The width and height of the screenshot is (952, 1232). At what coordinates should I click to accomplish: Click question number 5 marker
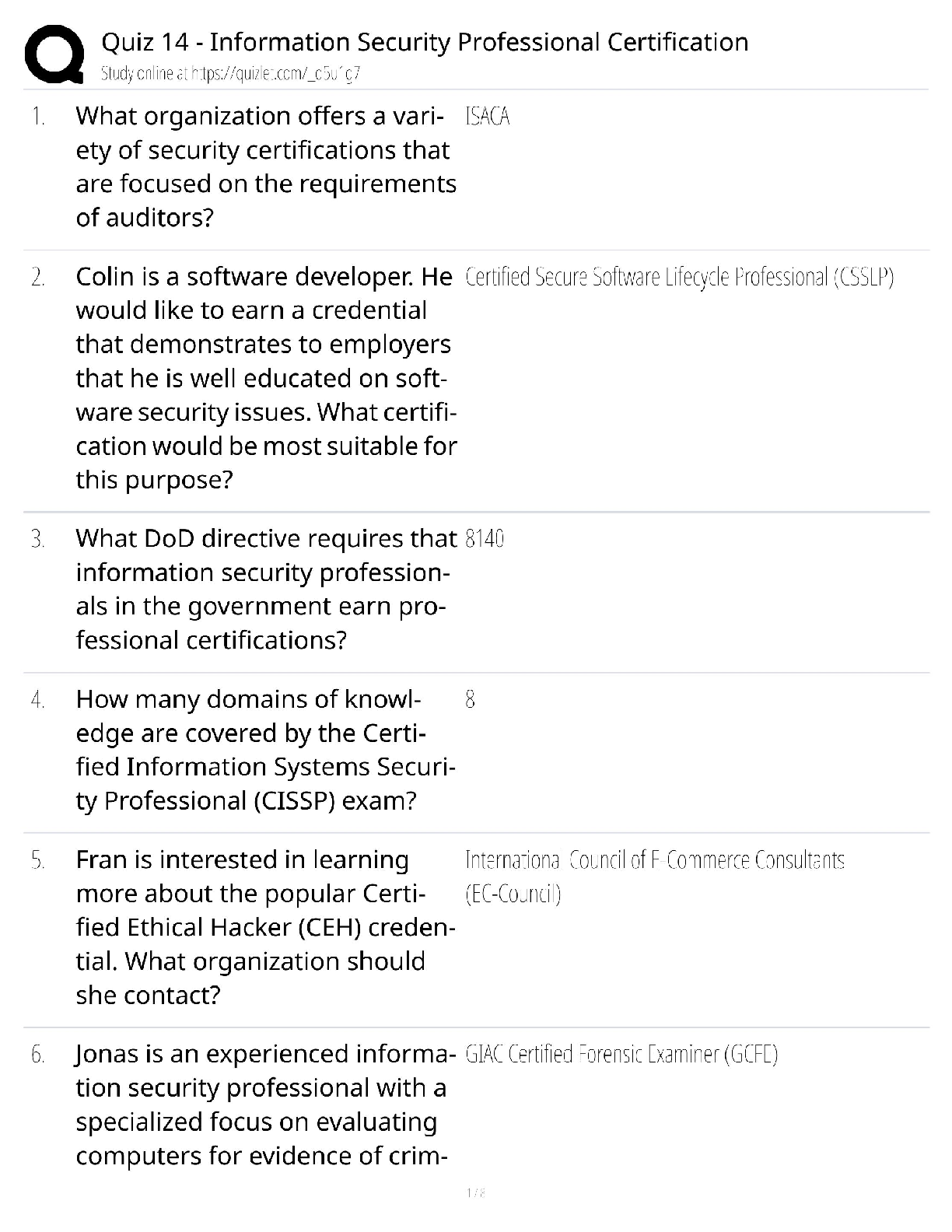[x=38, y=860]
